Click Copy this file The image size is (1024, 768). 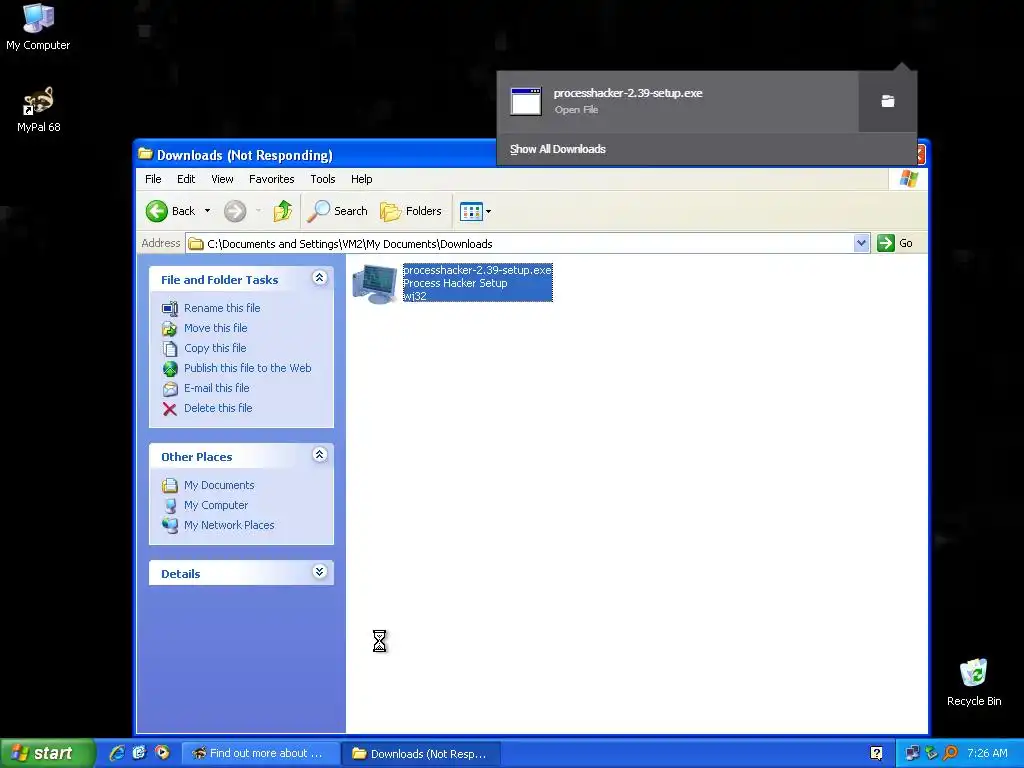[x=215, y=348]
